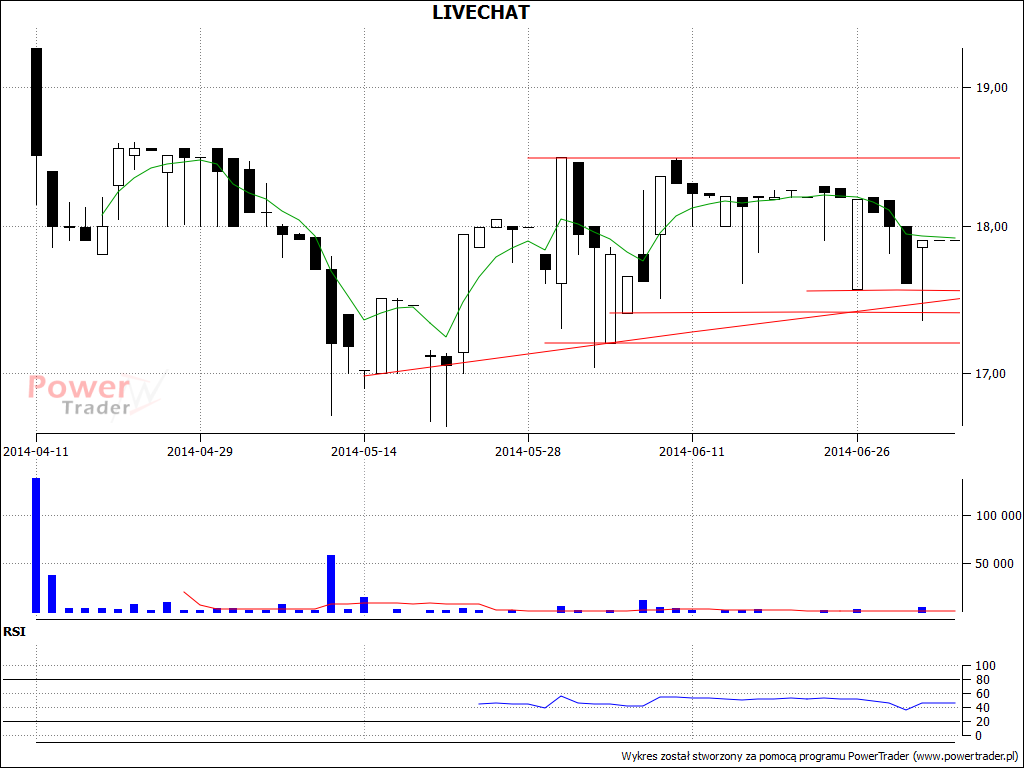Click the RSI 100 axis label
The height and width of the screenshot is (768, 1024).
pyautogui.click(x=985, y=666)
